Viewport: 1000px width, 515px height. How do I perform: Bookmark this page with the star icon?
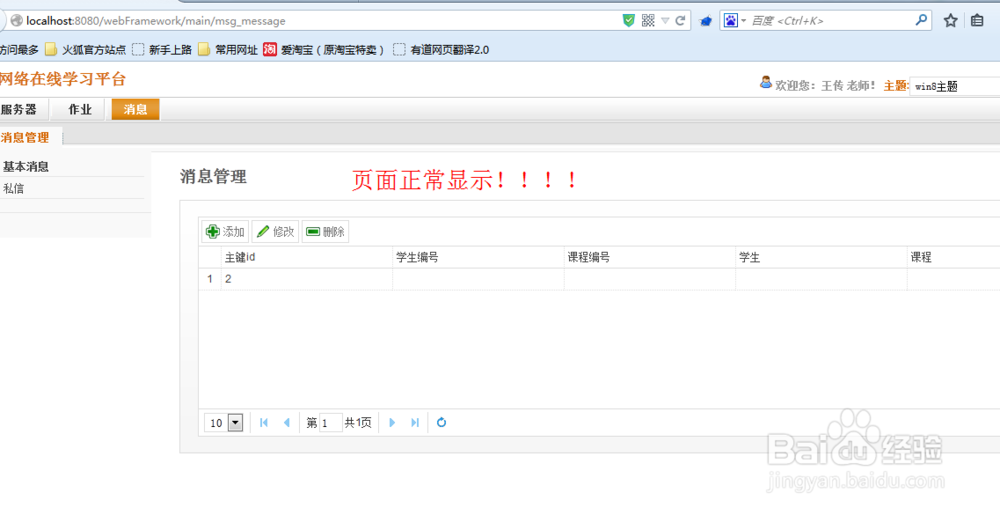click(x=950, y=21)
